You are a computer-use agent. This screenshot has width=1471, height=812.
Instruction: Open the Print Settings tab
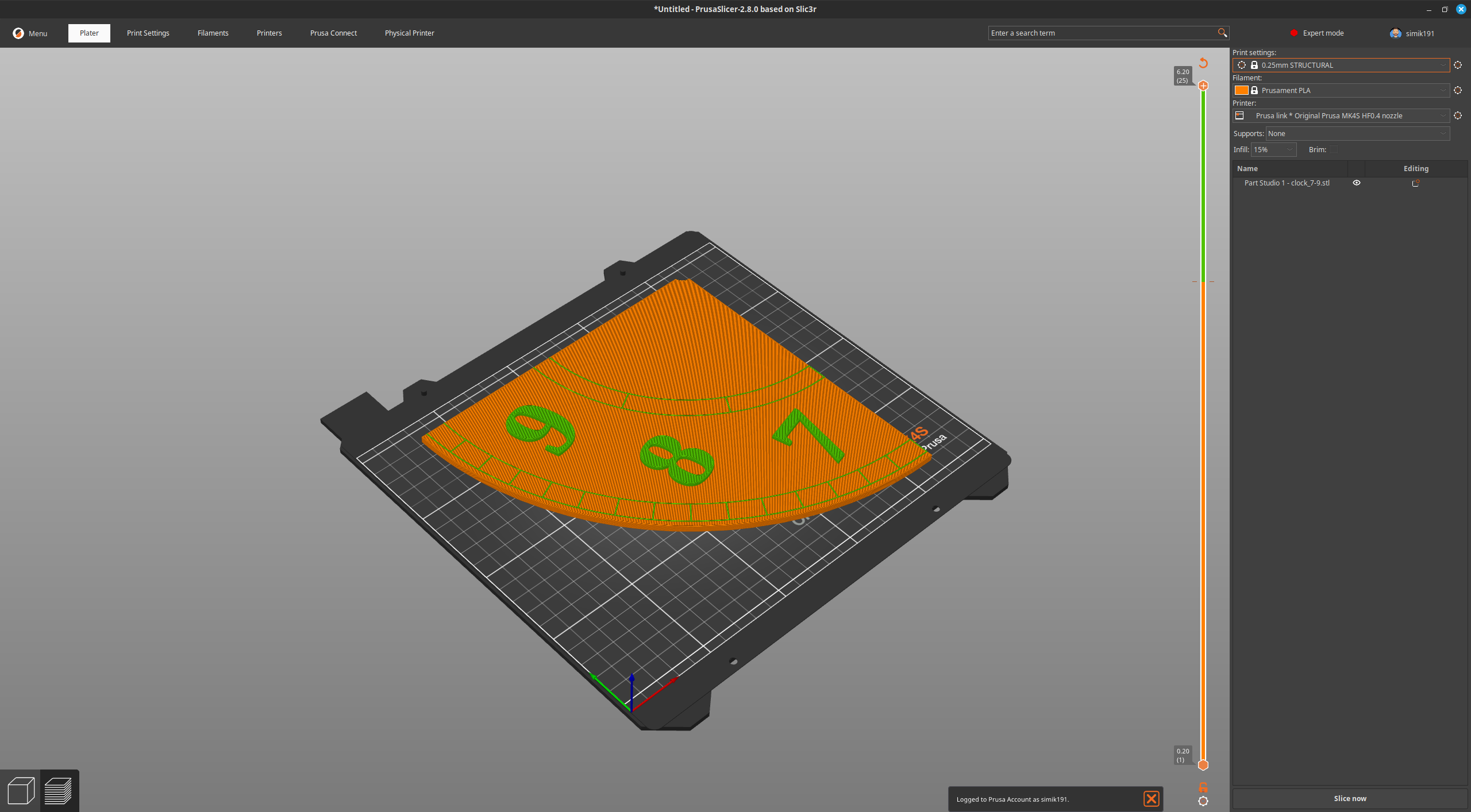148,33
